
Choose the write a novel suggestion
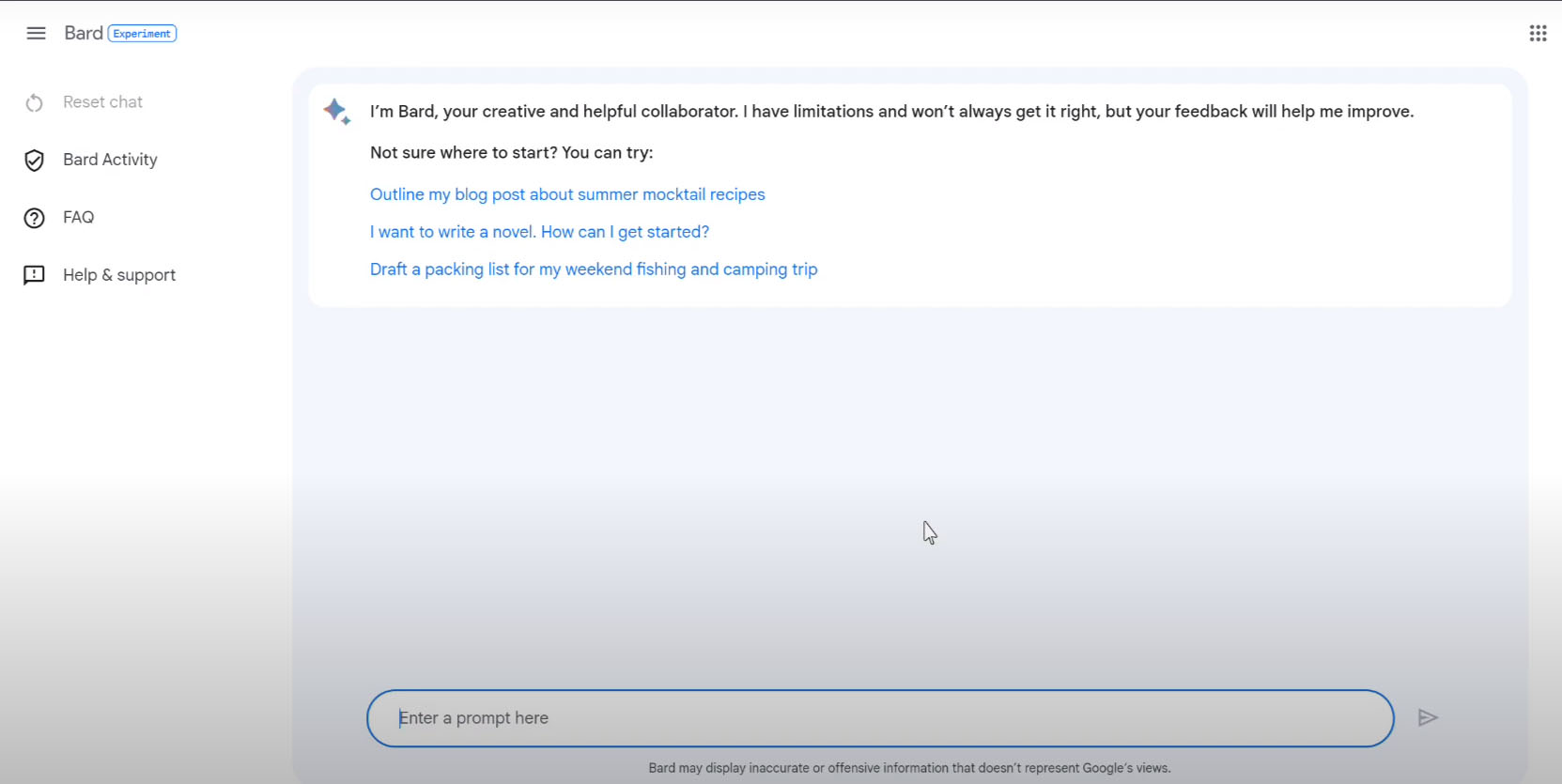[539, 232]
